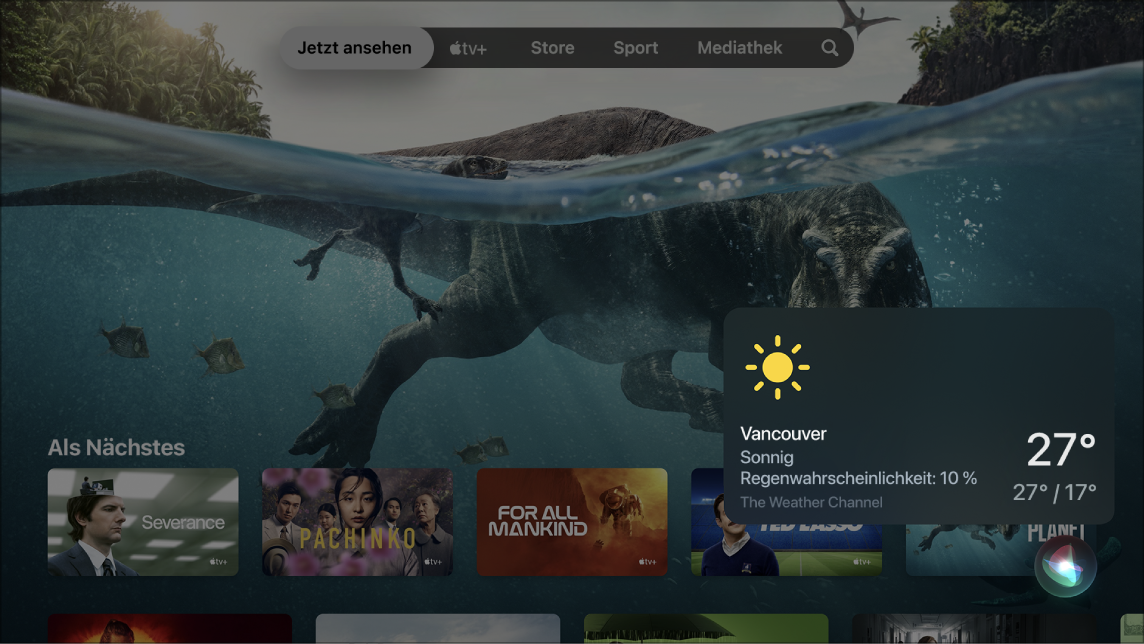
Task: Go to the Mediathek tab
Action: [739, 48]
